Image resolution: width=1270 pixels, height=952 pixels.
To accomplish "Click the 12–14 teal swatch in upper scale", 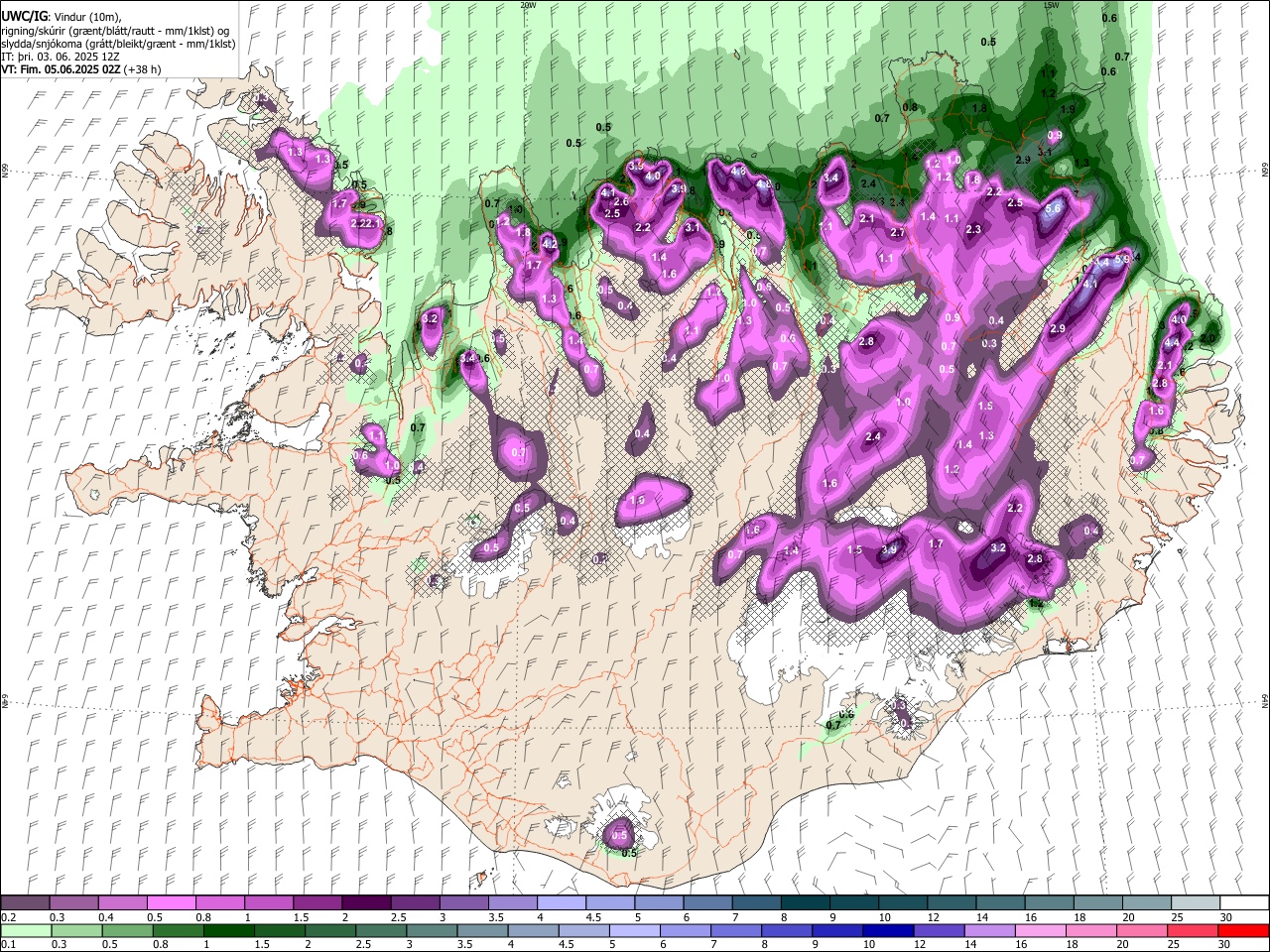I will [950, 902].
